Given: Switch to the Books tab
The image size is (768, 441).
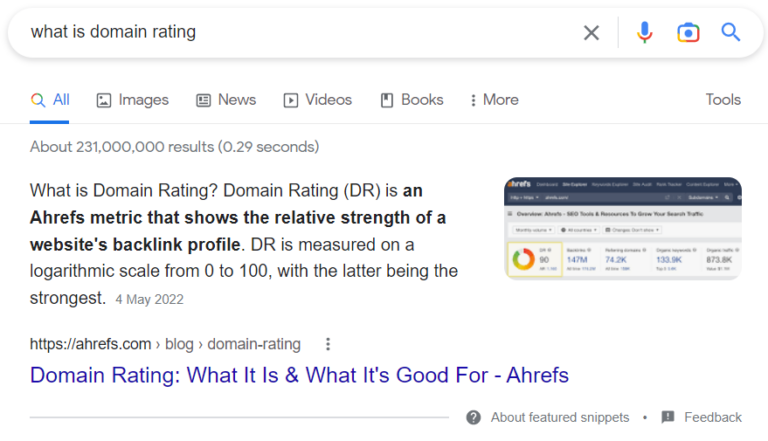Looking at the screenshot, I should (411, 100).
